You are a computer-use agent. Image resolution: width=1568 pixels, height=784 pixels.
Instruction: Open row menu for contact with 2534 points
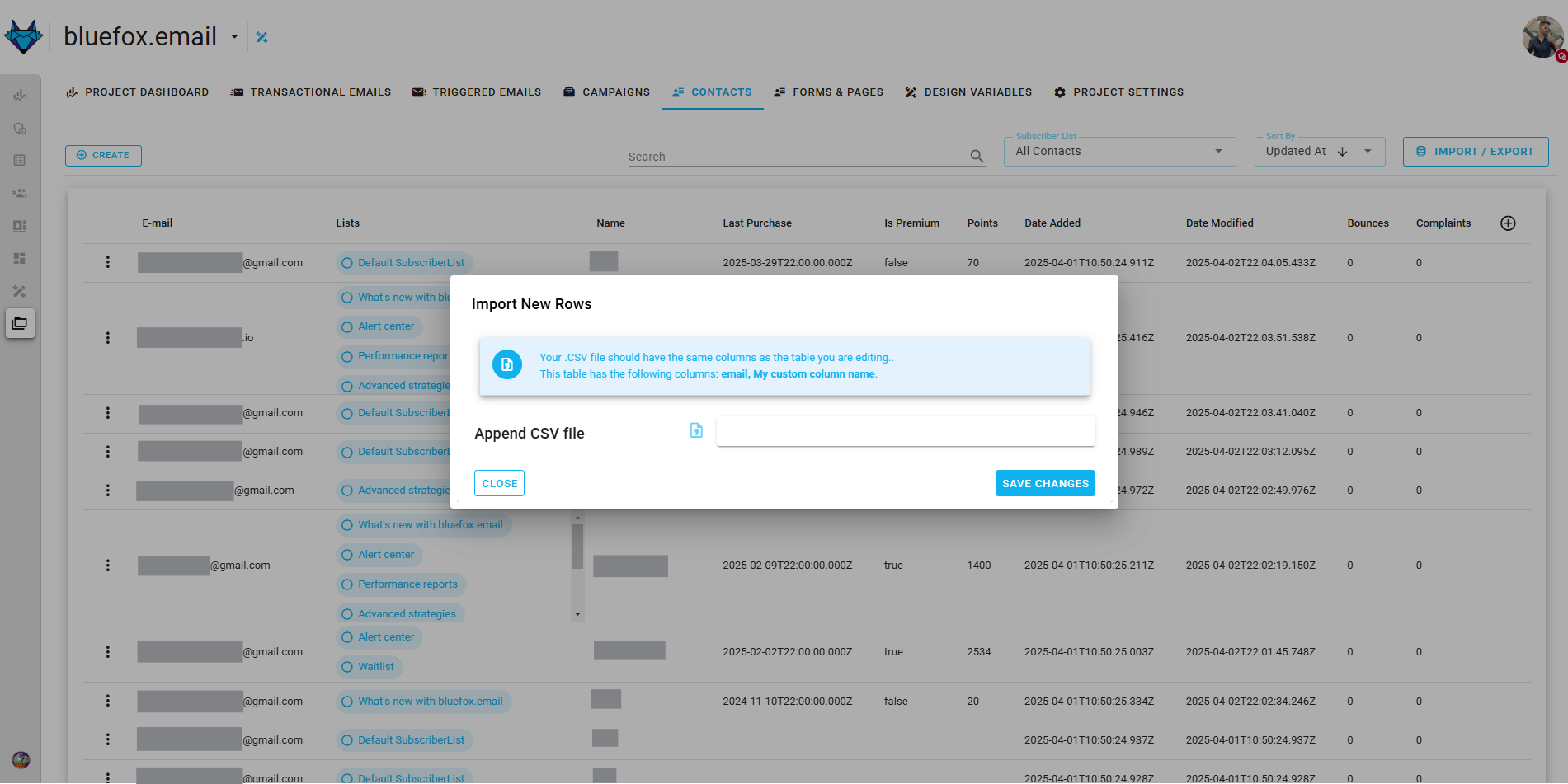(107, 652)
